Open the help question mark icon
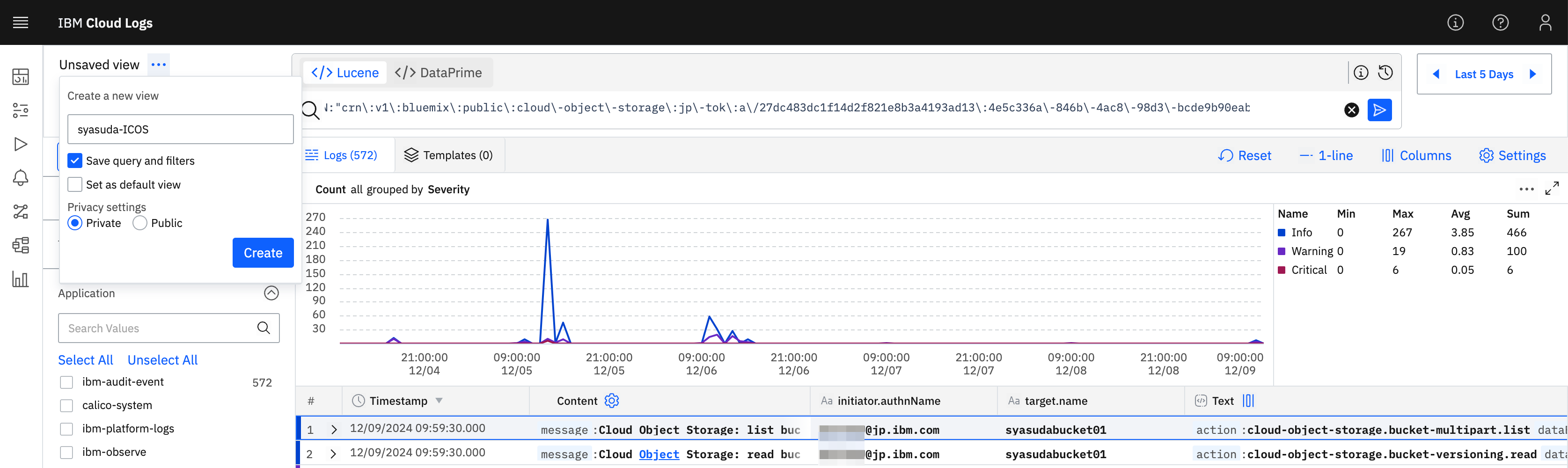This screenshot has width=1568, height=468. [1500, 22]
